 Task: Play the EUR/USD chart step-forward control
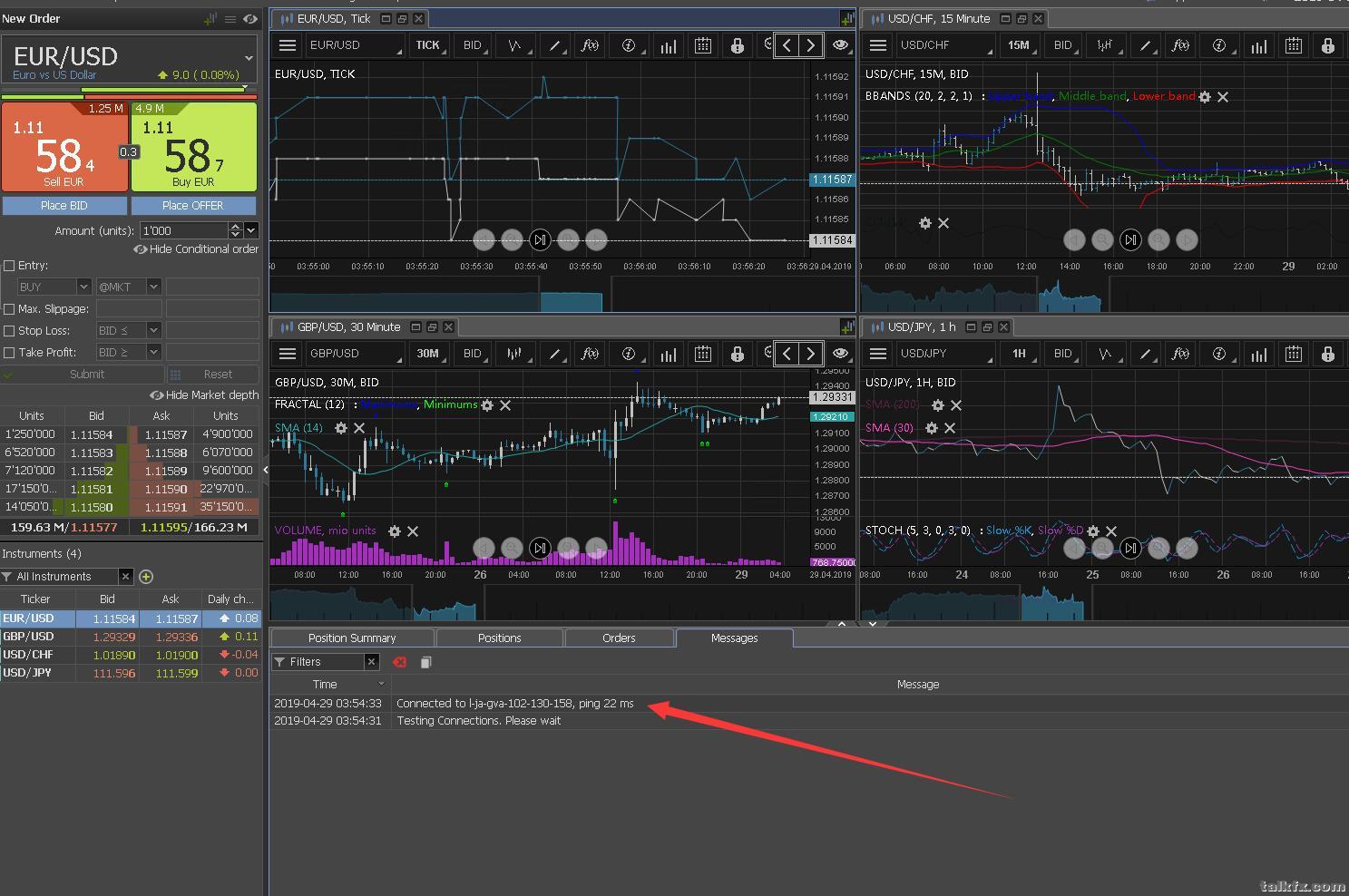[540, 240]
